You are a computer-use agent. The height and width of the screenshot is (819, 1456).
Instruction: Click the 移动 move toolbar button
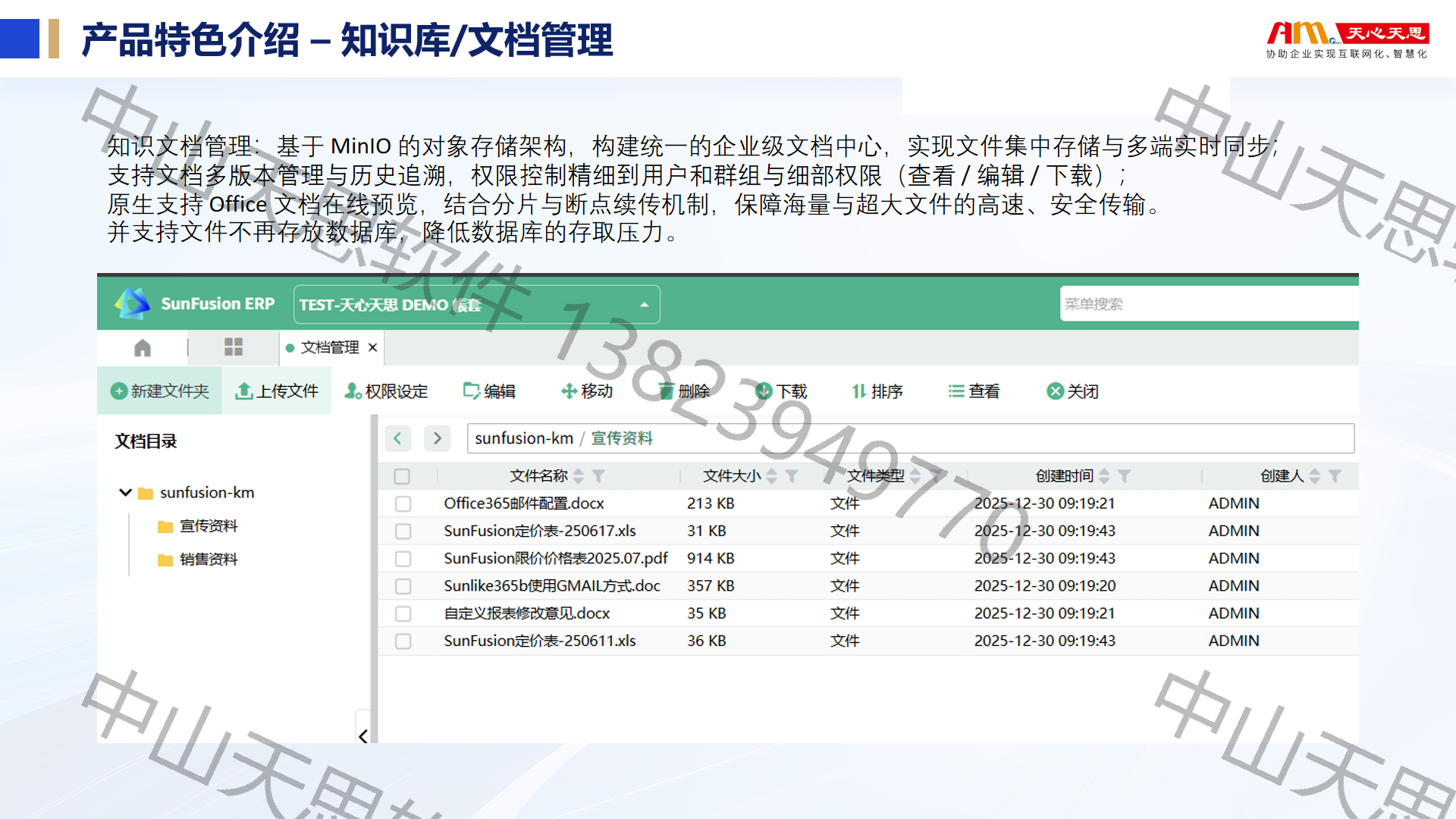pos(587,391)
